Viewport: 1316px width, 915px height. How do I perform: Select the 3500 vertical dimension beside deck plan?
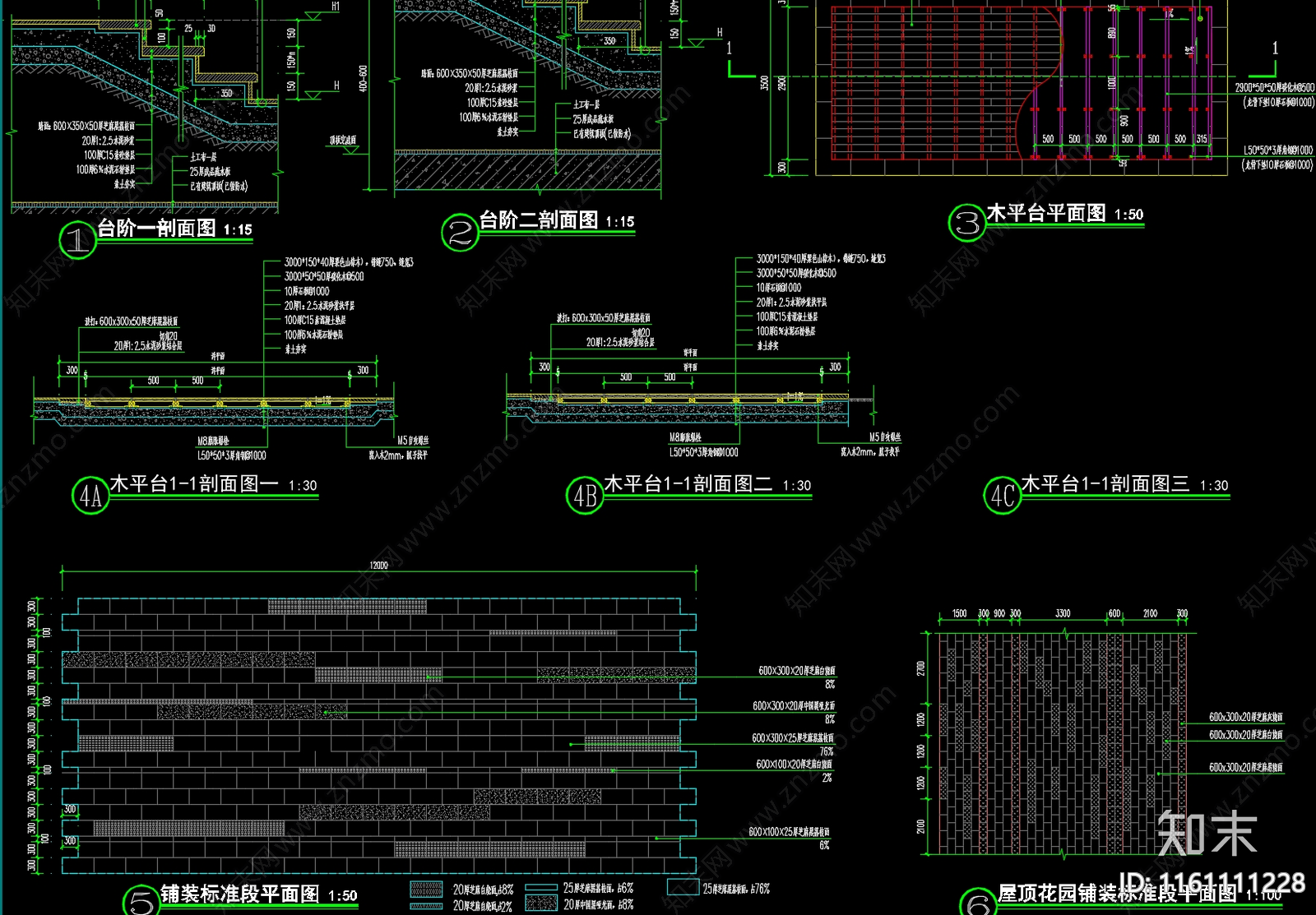(x=764, y=82)
